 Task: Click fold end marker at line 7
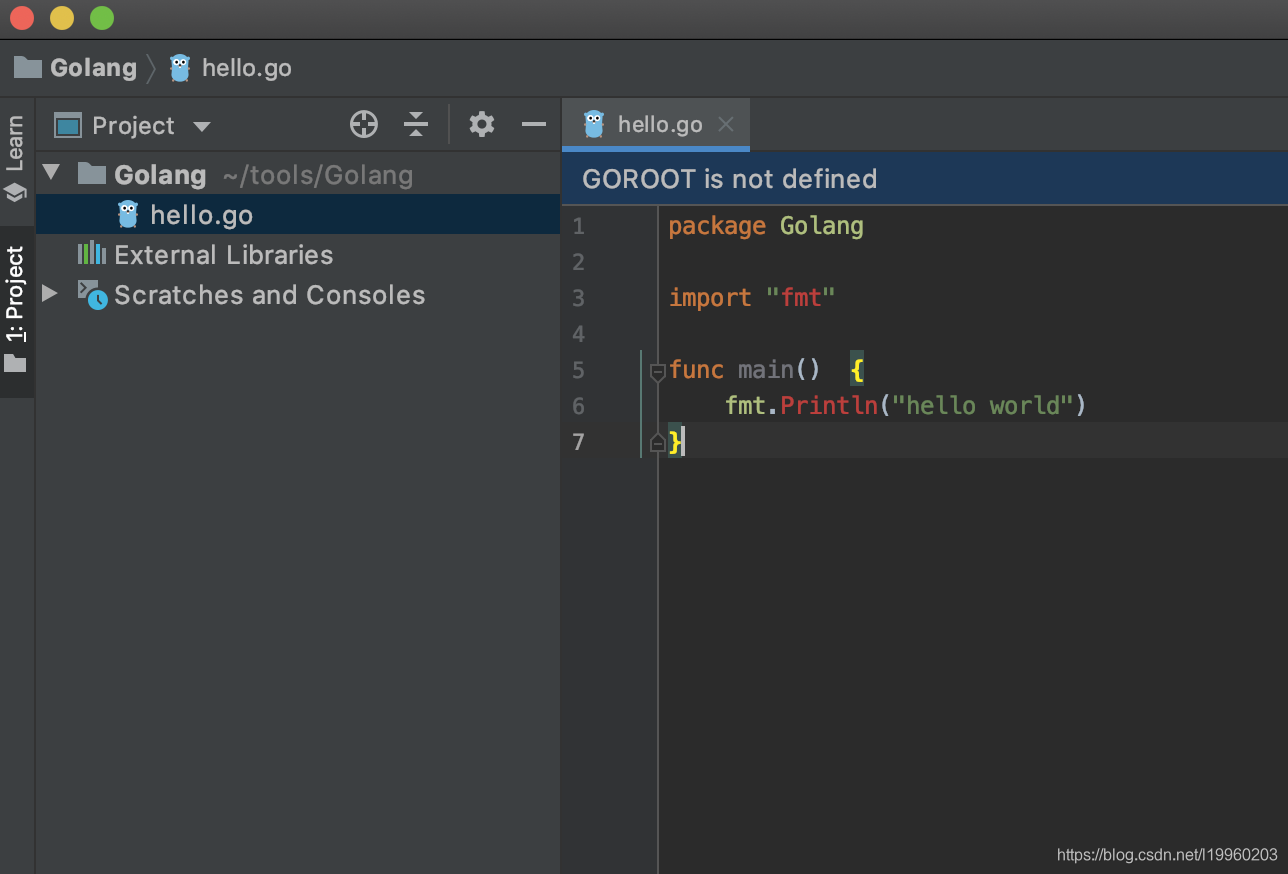point(657,442)
